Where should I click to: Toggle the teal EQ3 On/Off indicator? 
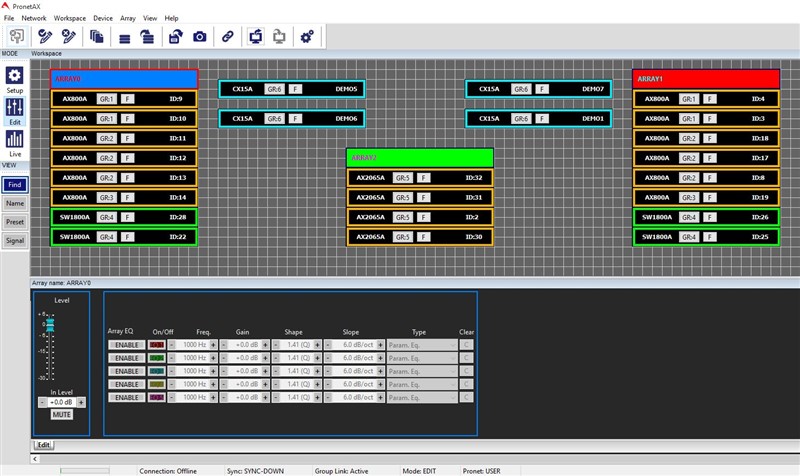coord(157,371)
